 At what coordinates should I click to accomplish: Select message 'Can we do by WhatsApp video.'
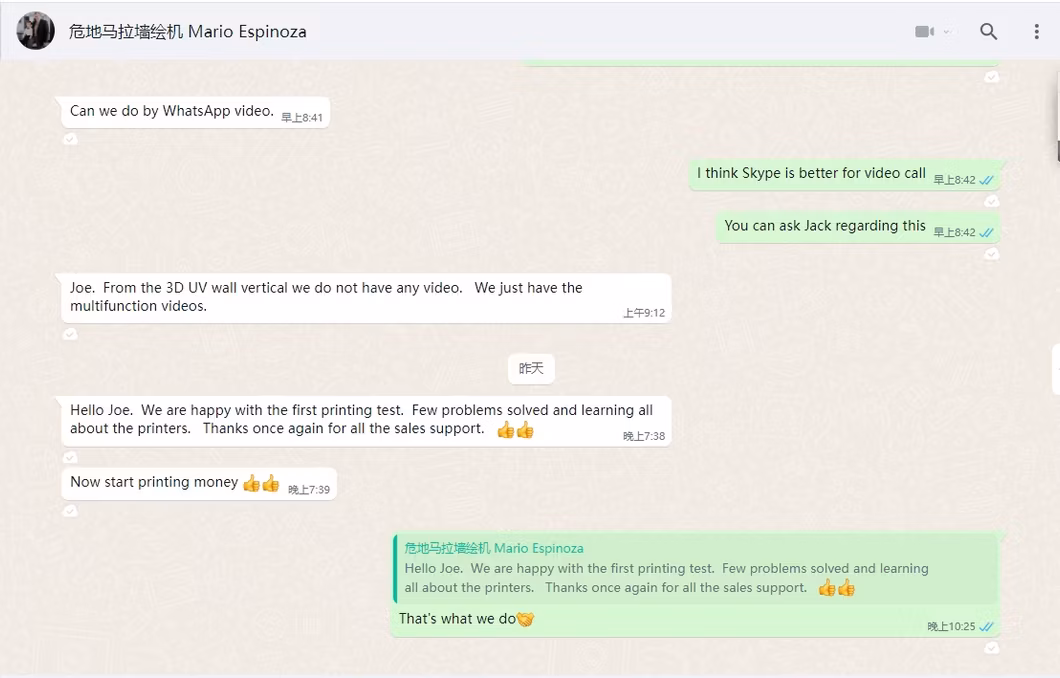(x=195, y=112)
